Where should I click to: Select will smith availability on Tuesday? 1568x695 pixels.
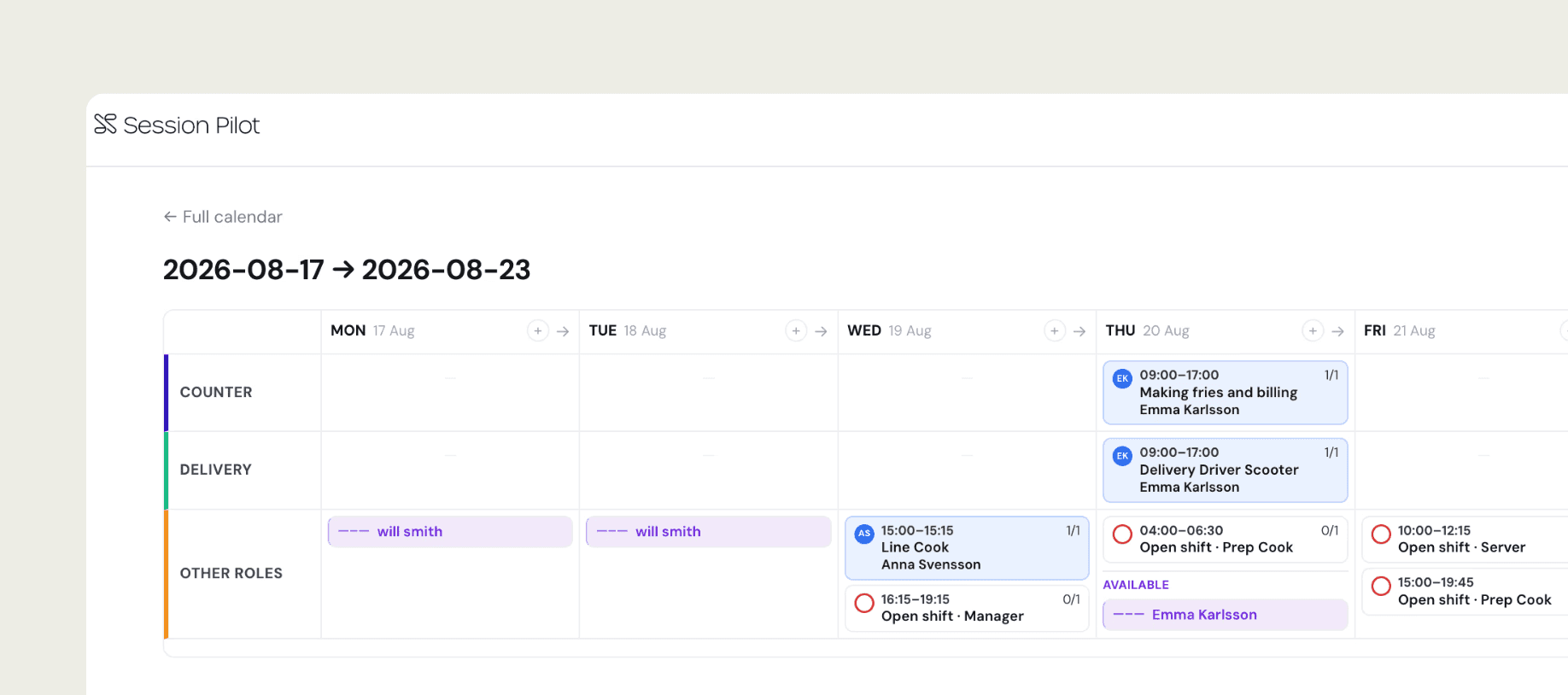709,532
